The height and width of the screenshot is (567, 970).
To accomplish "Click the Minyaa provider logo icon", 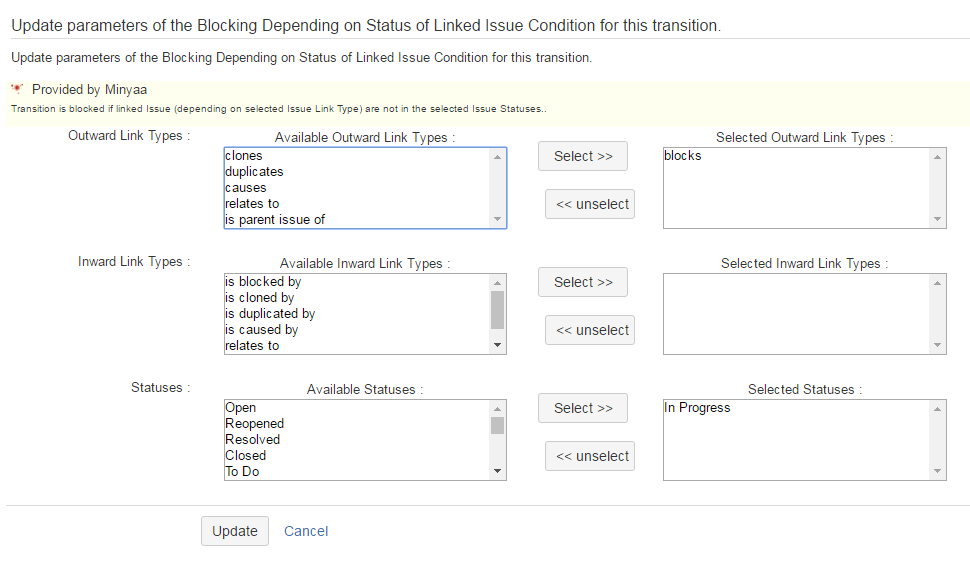I will point(17,89).
